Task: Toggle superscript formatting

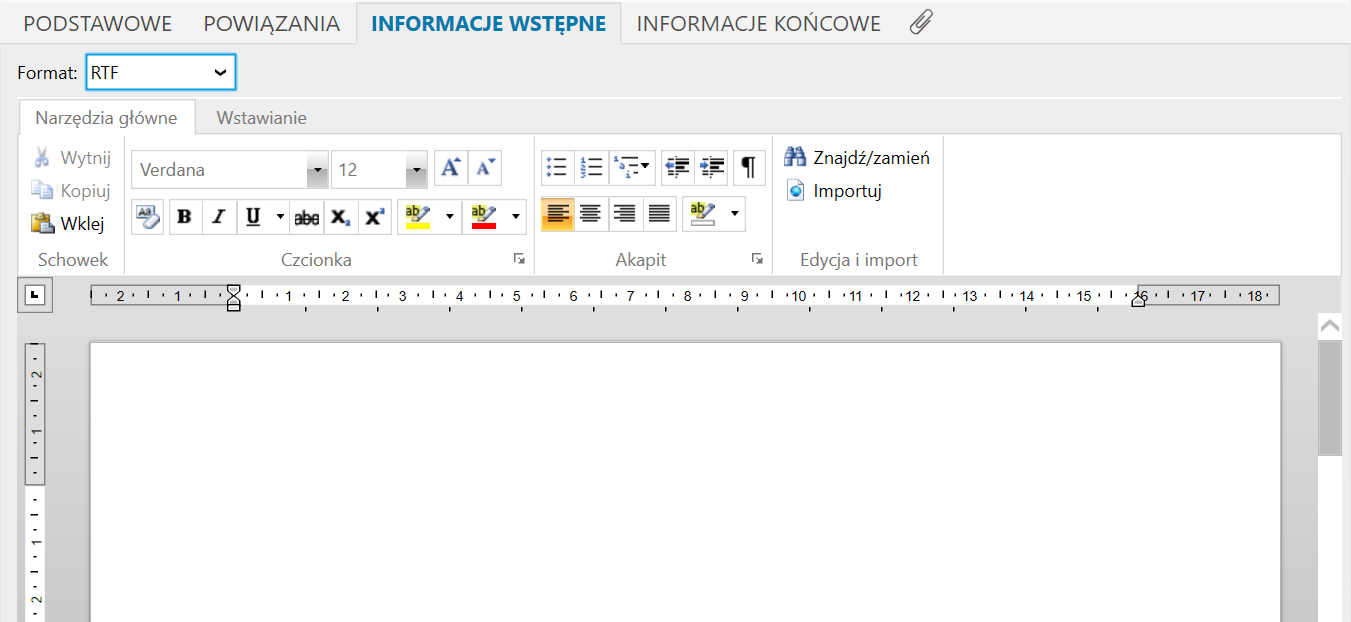Action: pyautogui.click(x=374, y=217)
